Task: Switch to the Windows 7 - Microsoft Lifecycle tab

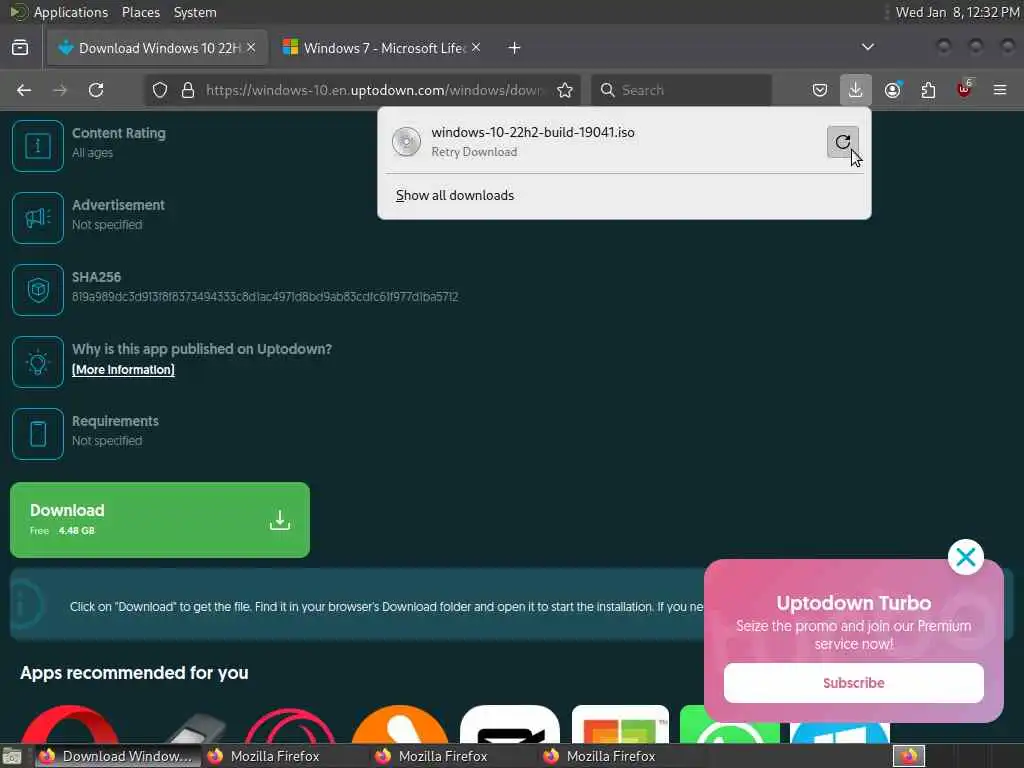Action: [382, 48]
